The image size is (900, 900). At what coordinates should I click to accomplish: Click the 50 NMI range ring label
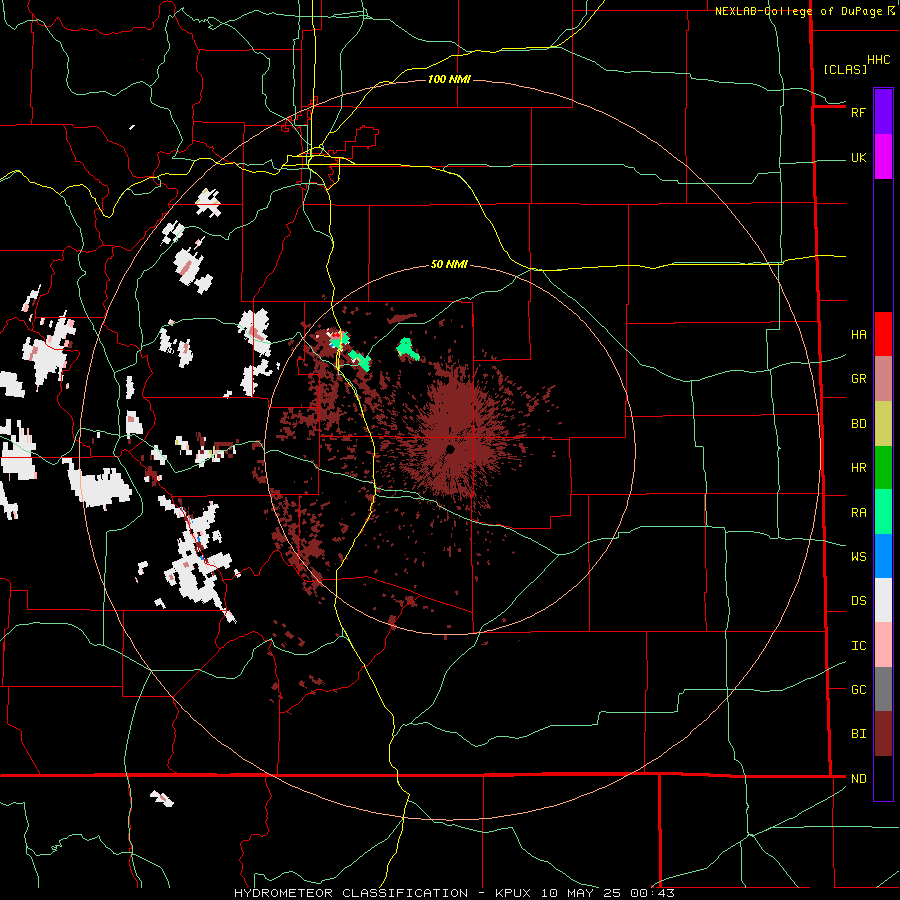449,264
